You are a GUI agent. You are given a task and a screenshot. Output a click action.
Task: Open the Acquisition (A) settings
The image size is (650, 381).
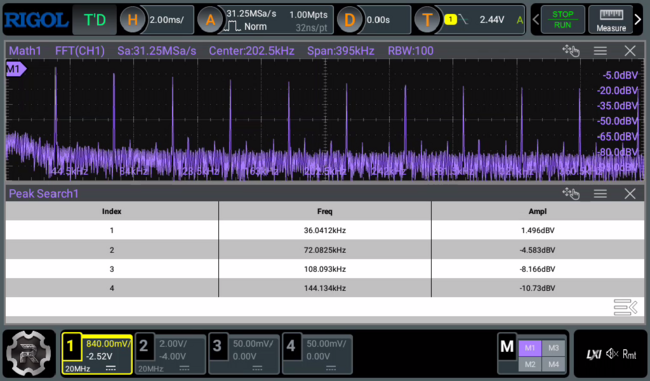click(210, 19)
